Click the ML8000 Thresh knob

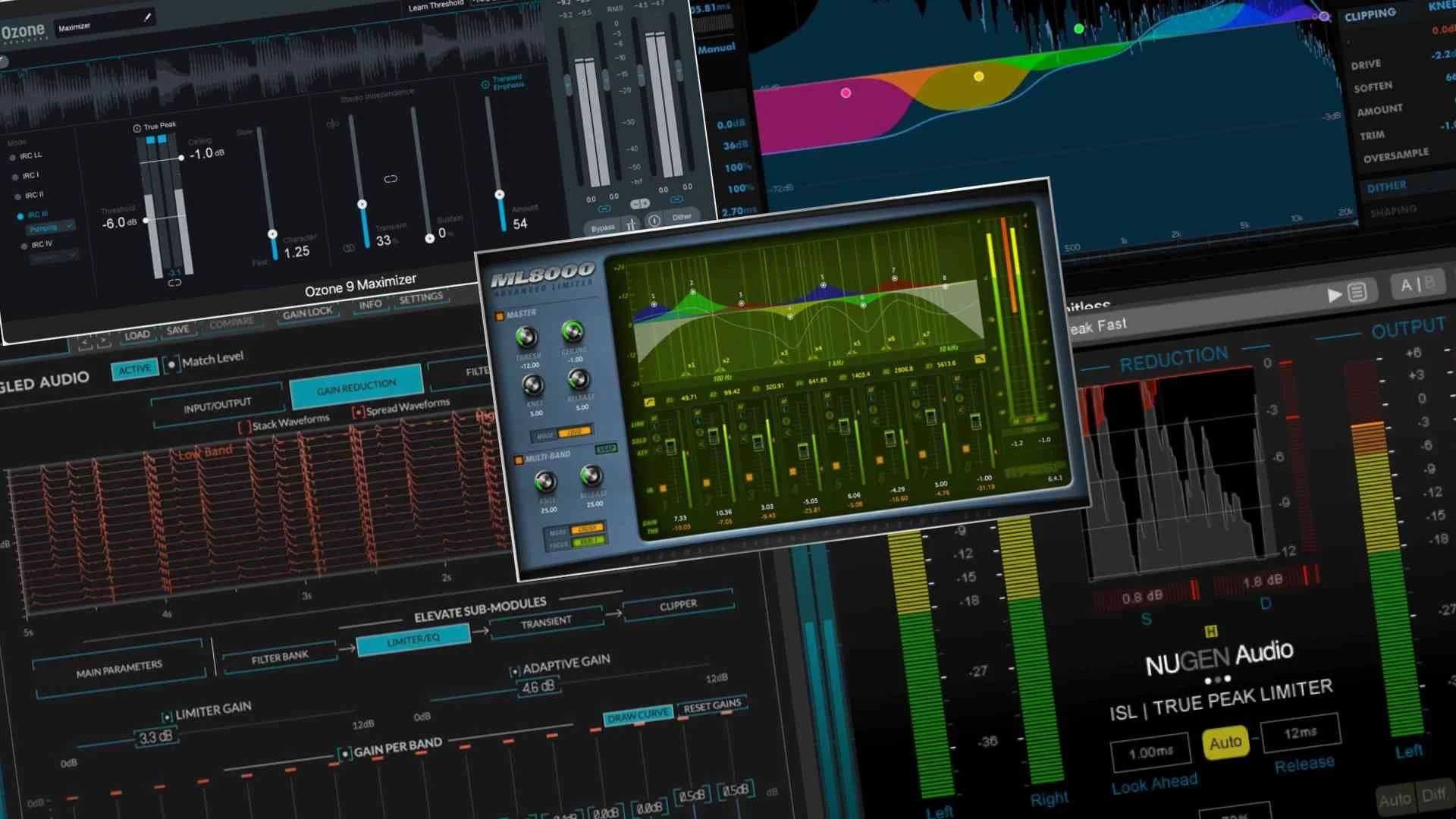526,337
